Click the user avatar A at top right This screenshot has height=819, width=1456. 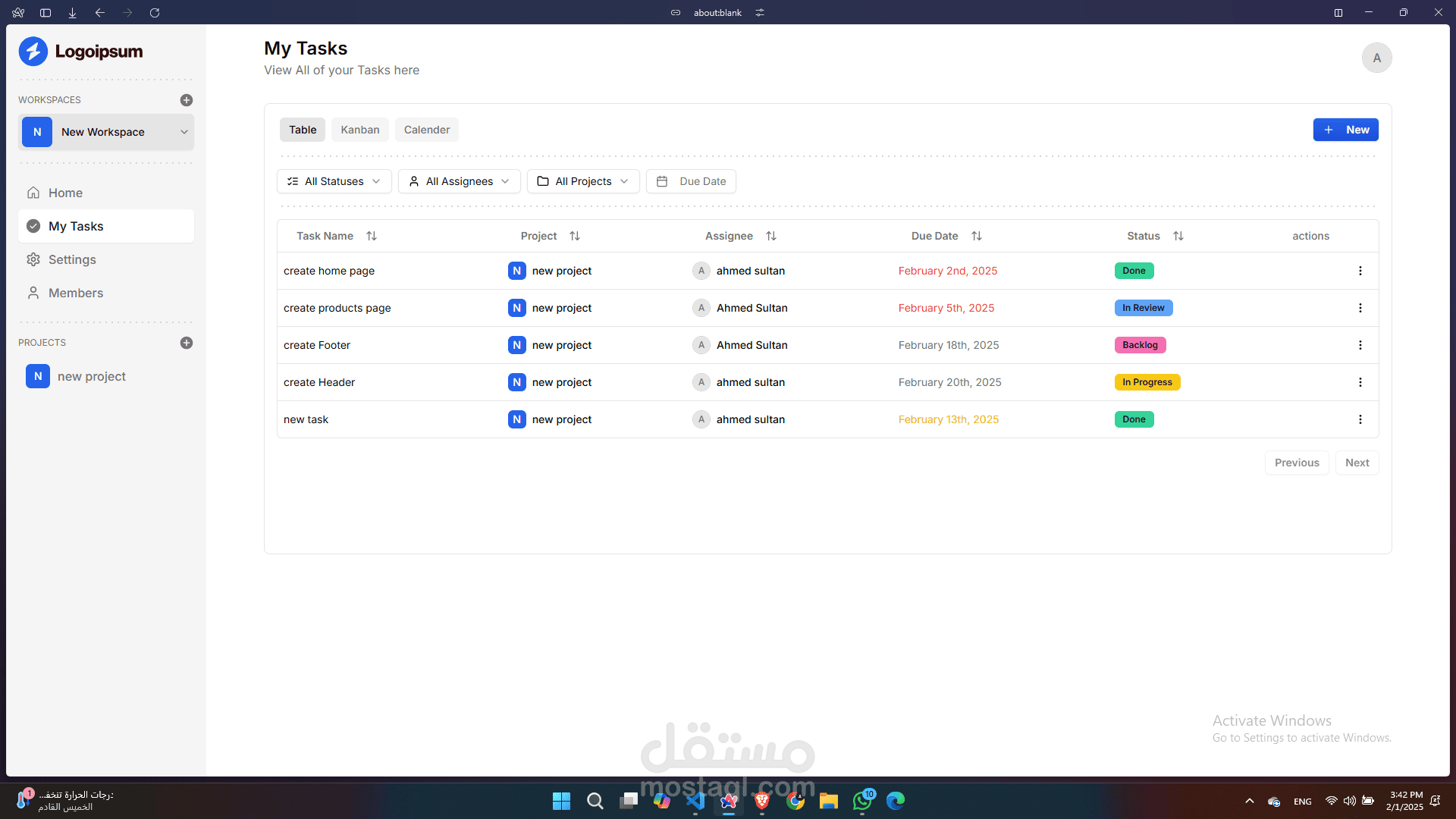(x=1376, y=58)
